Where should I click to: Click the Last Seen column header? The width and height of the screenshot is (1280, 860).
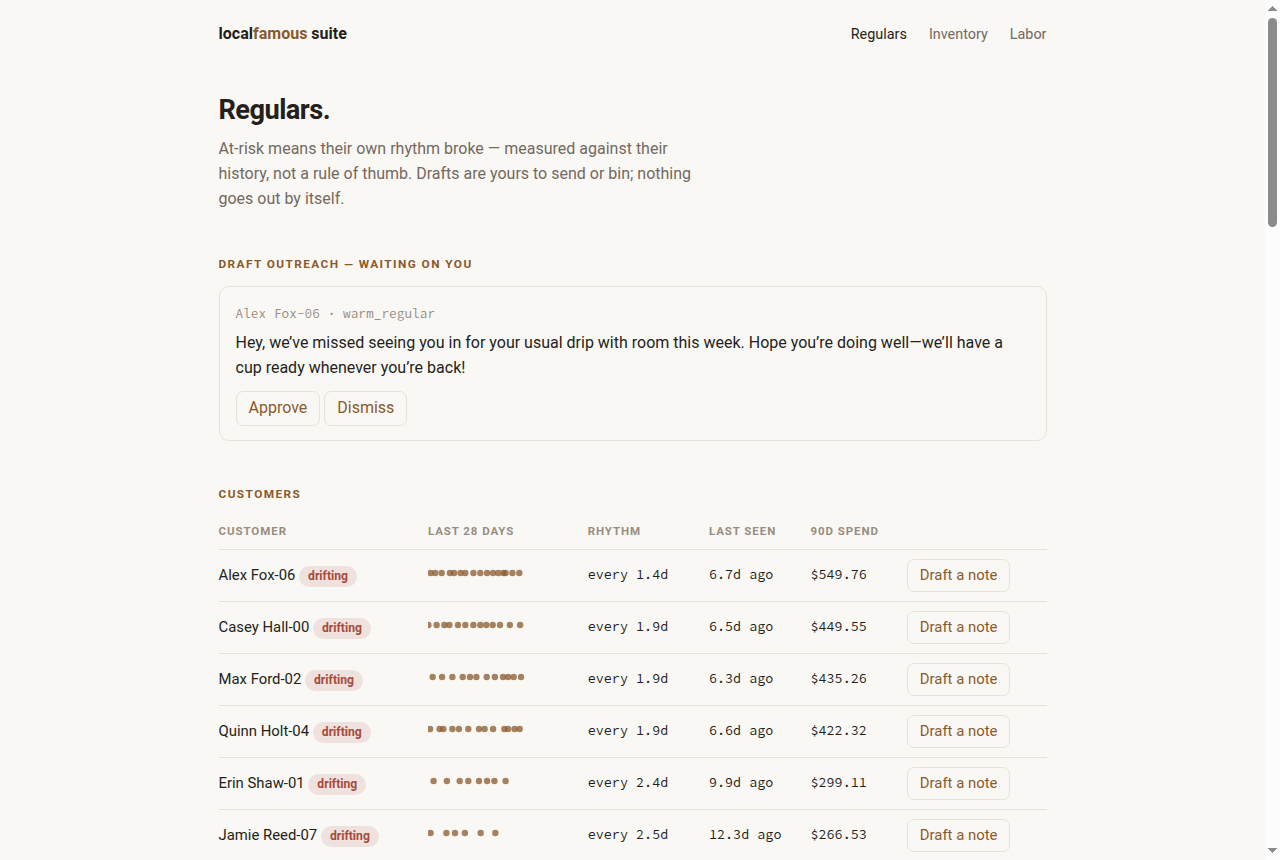point(742,531)
